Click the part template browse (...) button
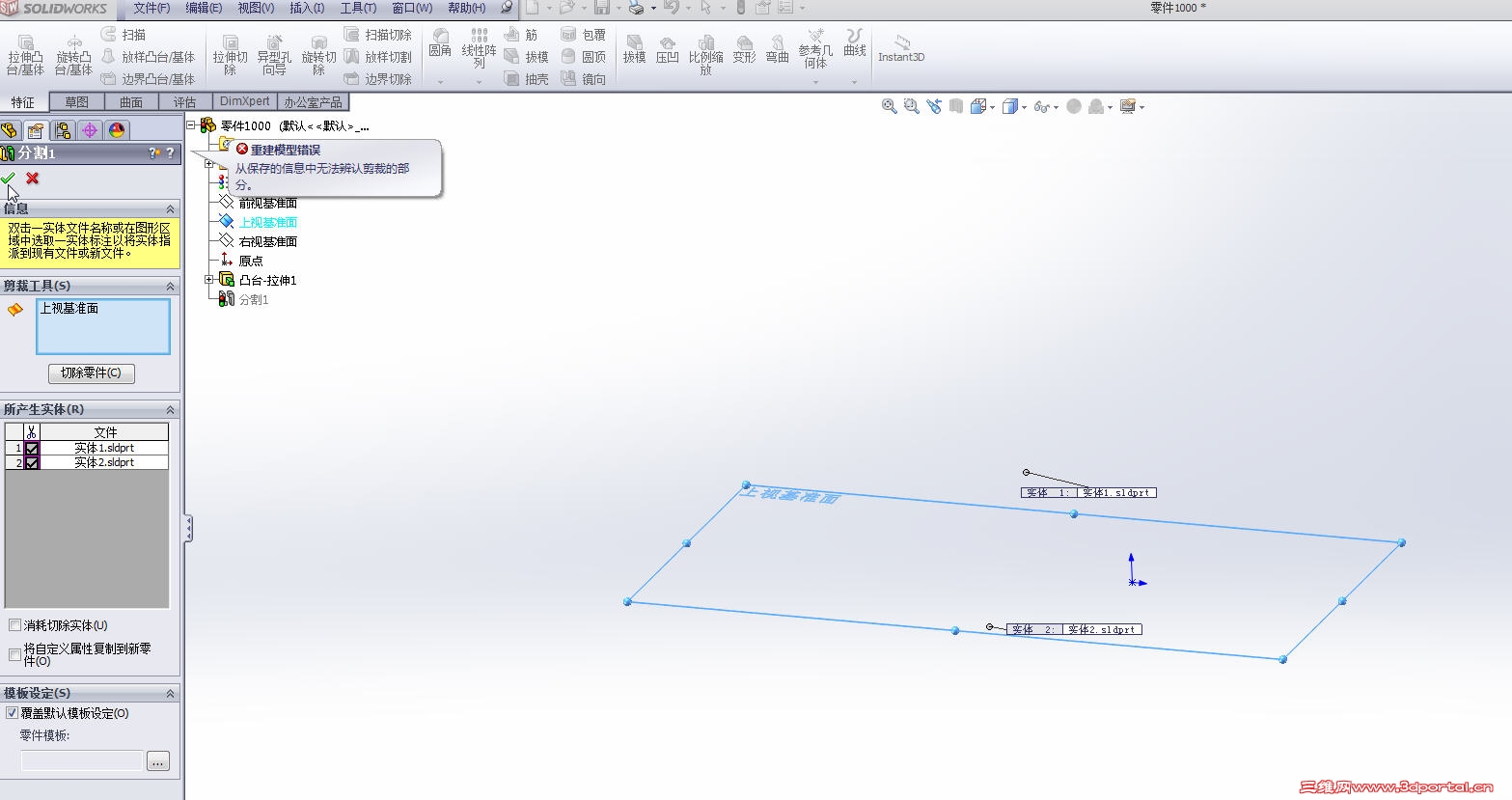1512x800 pixels. click(158, 760)
